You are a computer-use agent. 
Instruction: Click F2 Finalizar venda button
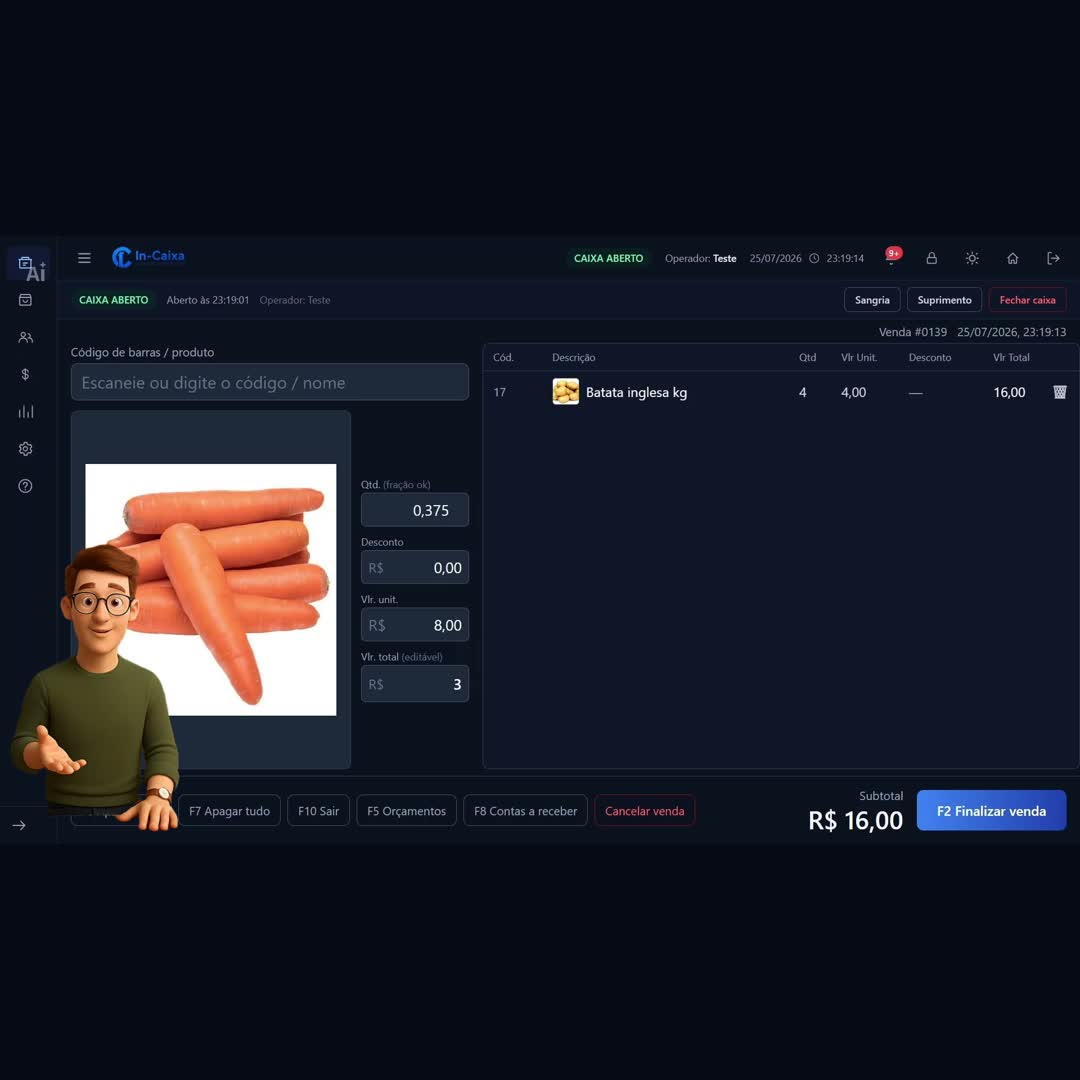(991, 811)
